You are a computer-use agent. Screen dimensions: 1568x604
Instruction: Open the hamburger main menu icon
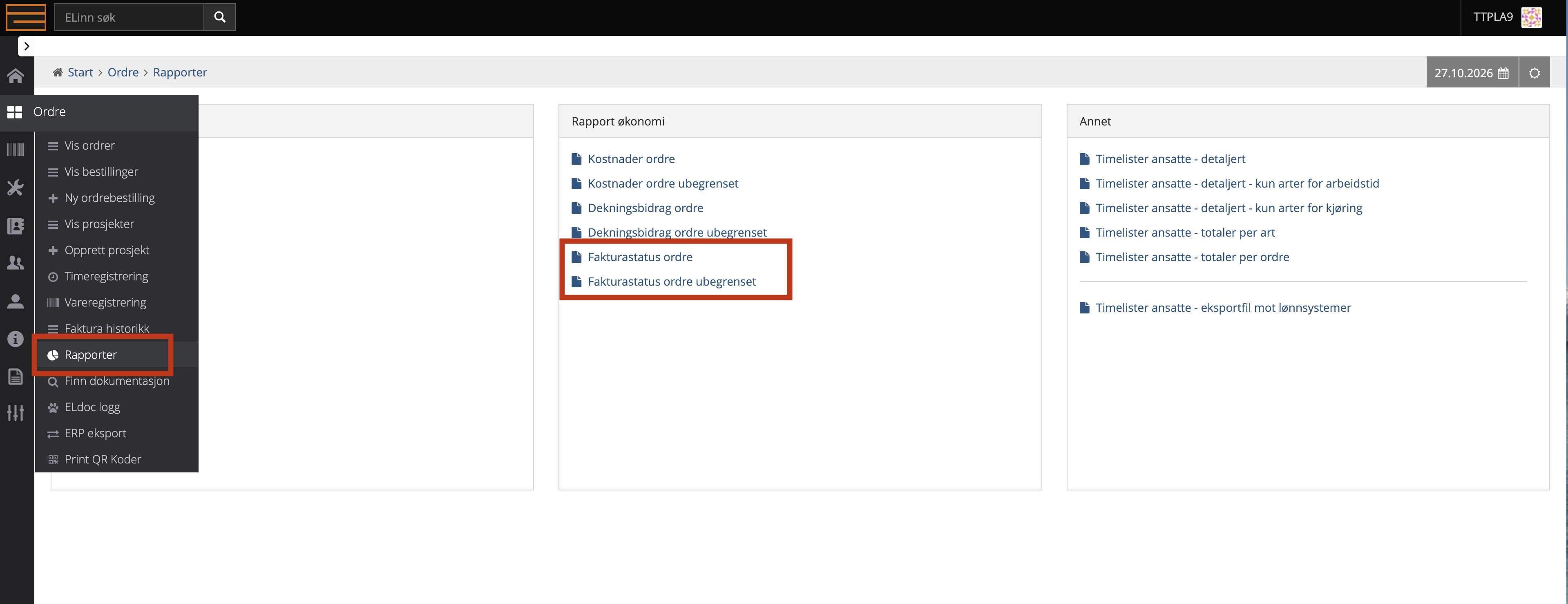tap(26, 17)
